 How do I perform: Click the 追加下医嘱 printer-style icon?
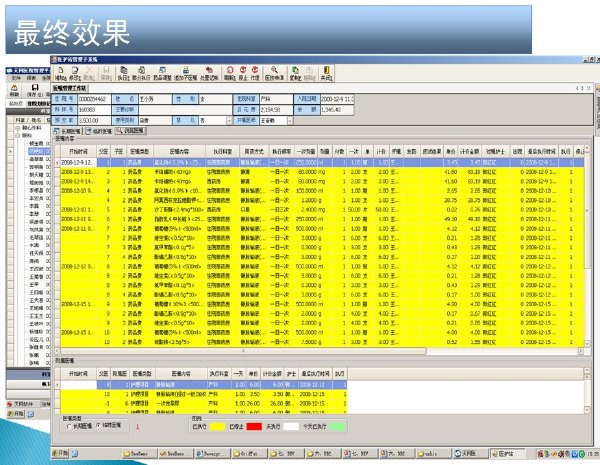point(186,73)
